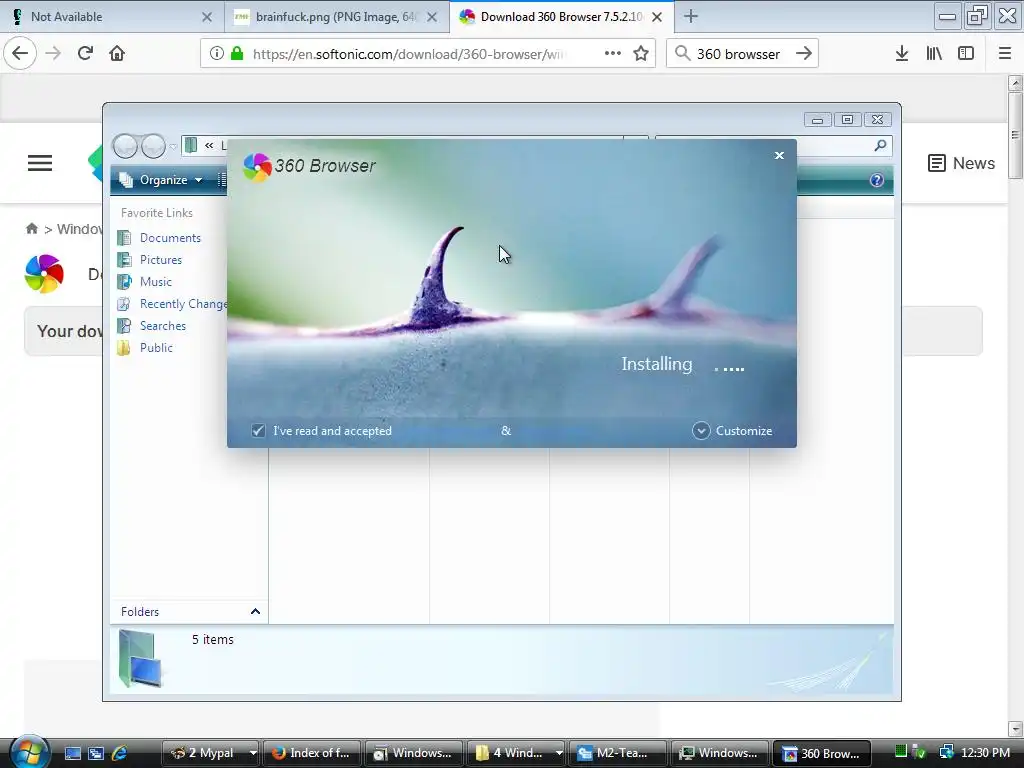
Task: Open Firefox home page icon
Action: [117, 54]
